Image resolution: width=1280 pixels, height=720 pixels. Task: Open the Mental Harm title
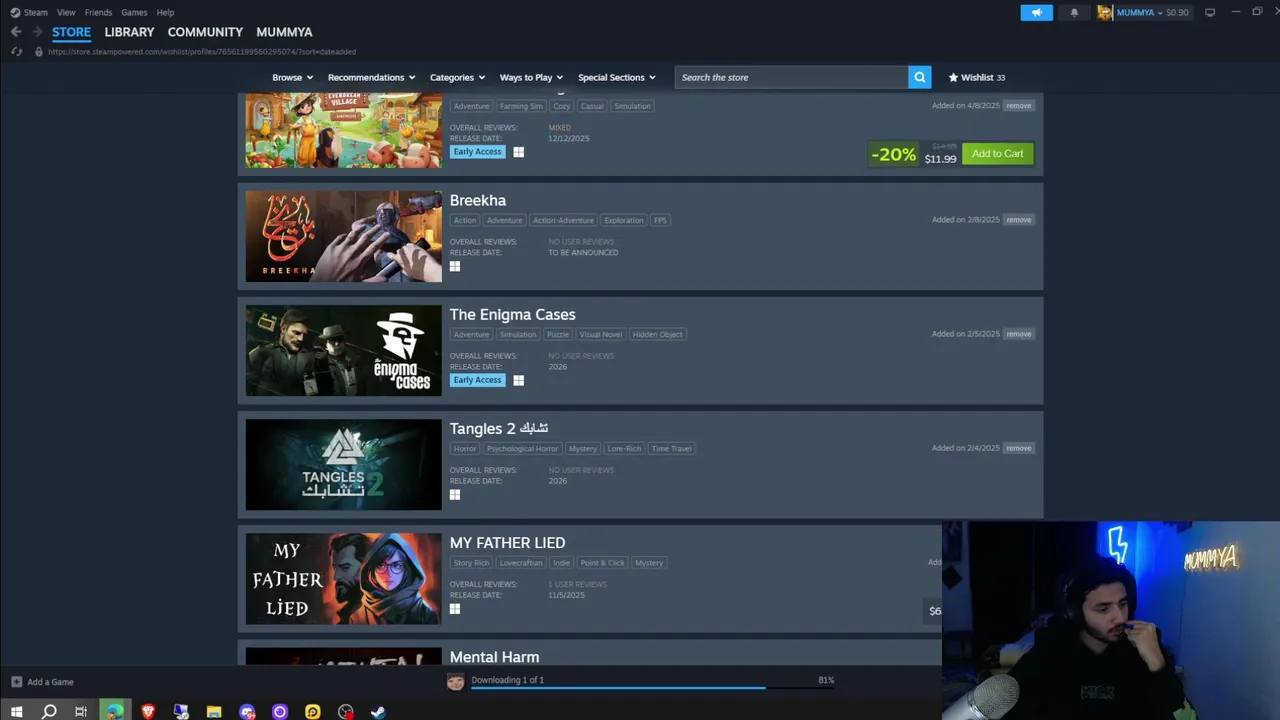click(494, 657)
